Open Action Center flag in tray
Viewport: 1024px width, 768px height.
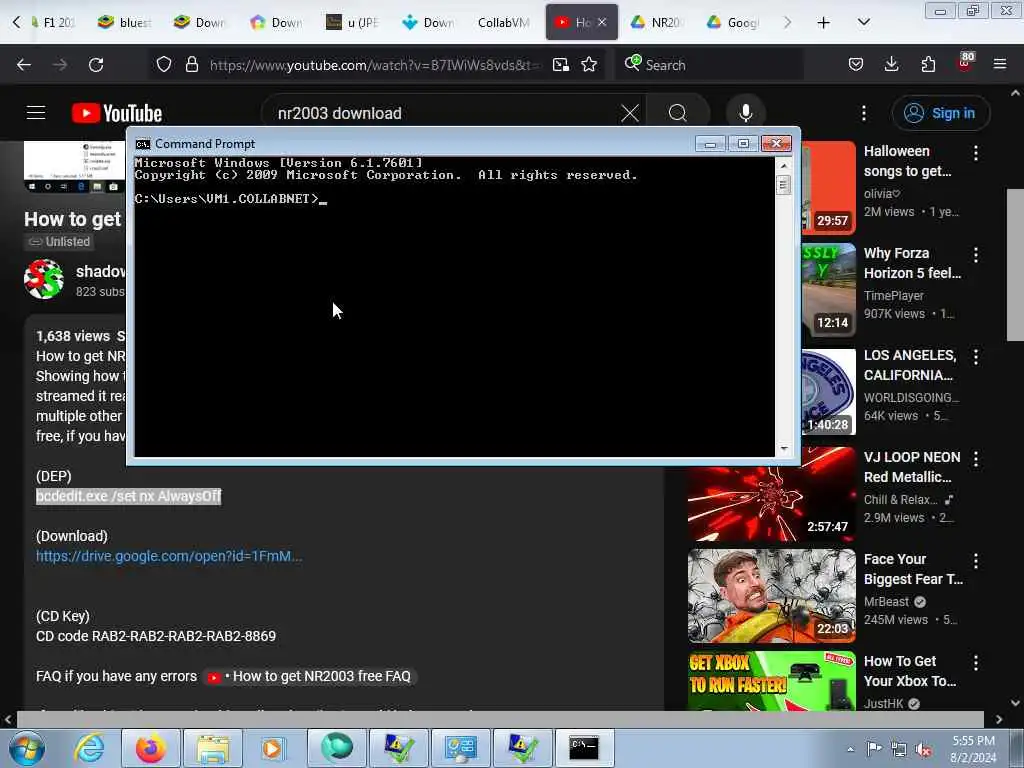[x=874, y=749]
